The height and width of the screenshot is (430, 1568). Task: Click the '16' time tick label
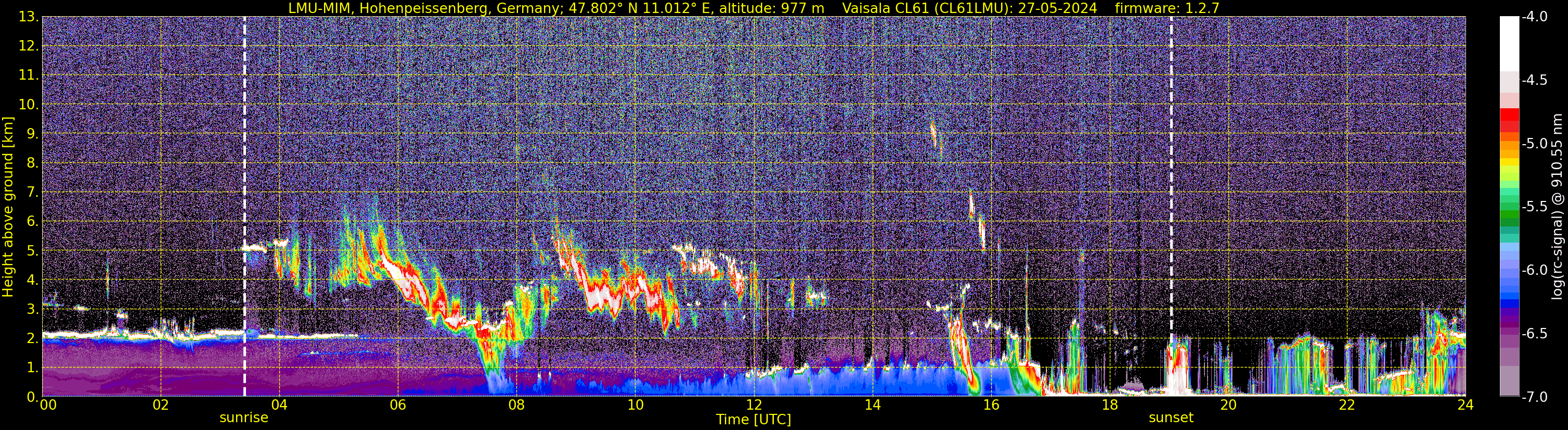(x=991, y=405)
